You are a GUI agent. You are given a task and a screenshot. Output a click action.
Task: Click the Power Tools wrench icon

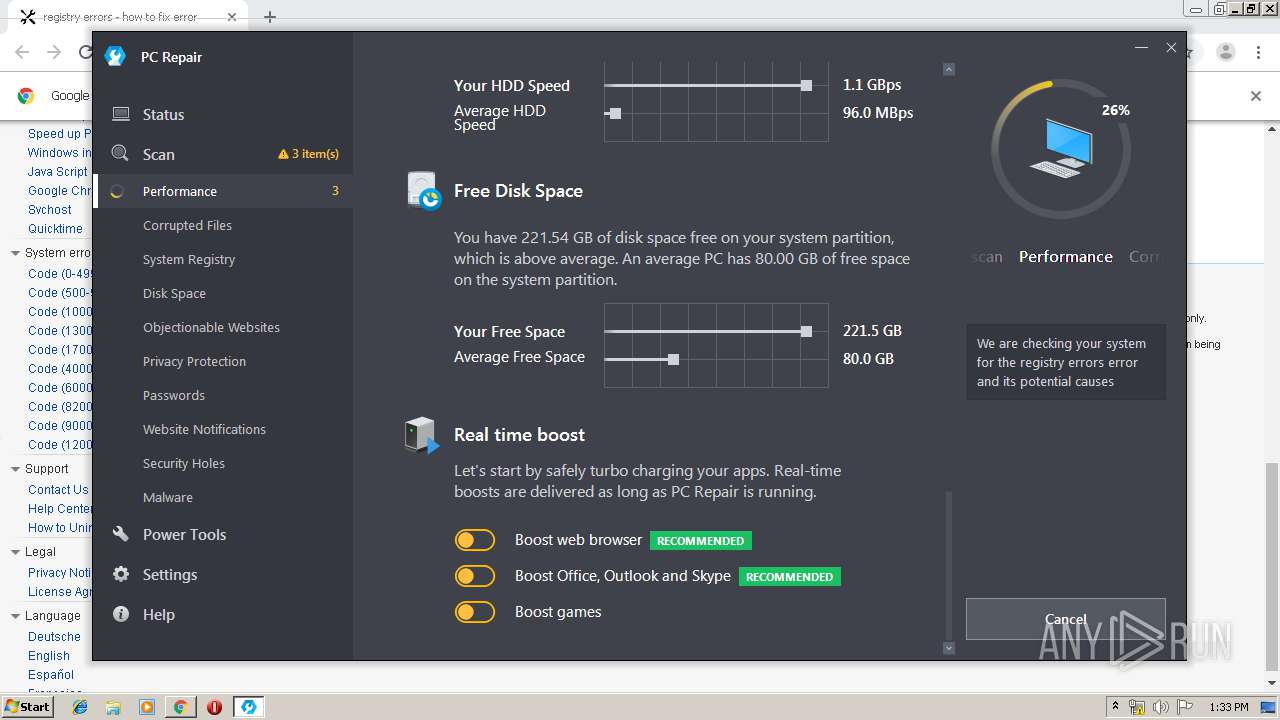pos(120,534)
